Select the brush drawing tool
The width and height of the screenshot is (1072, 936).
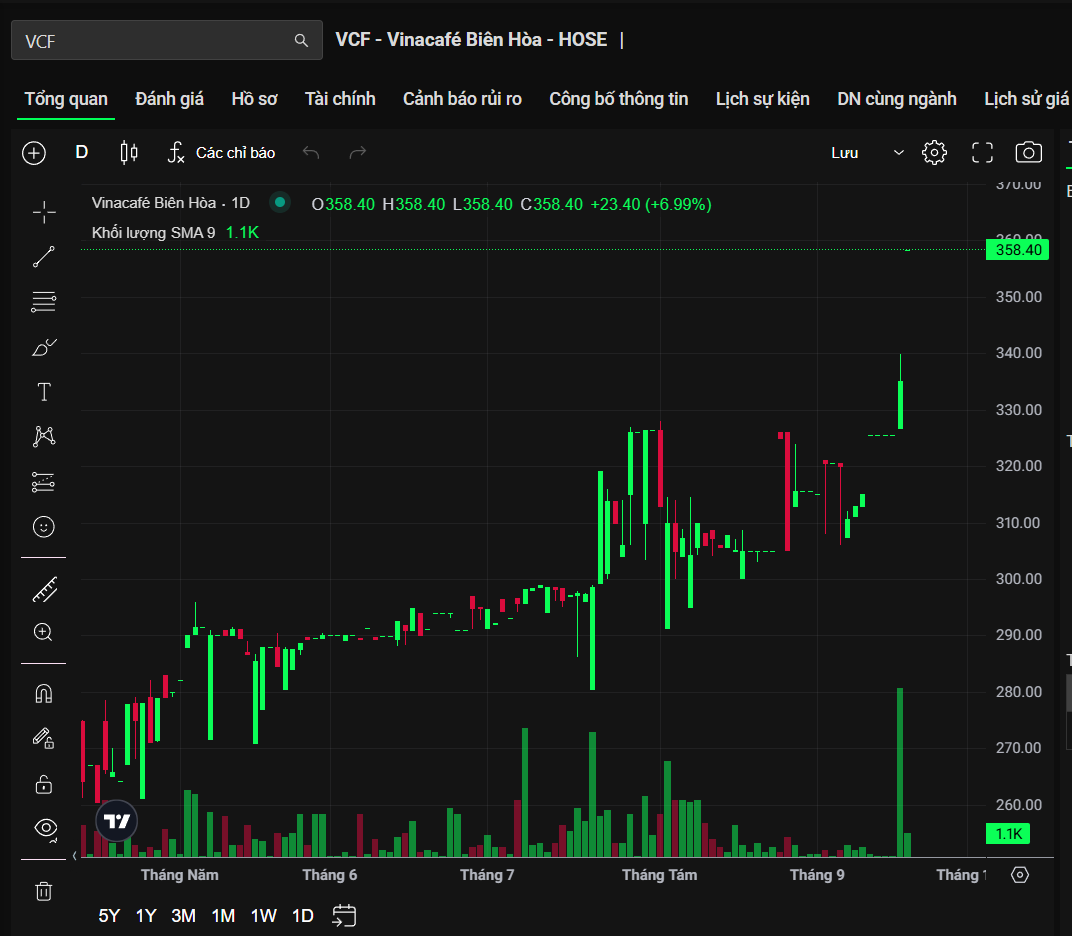point(44,347)
